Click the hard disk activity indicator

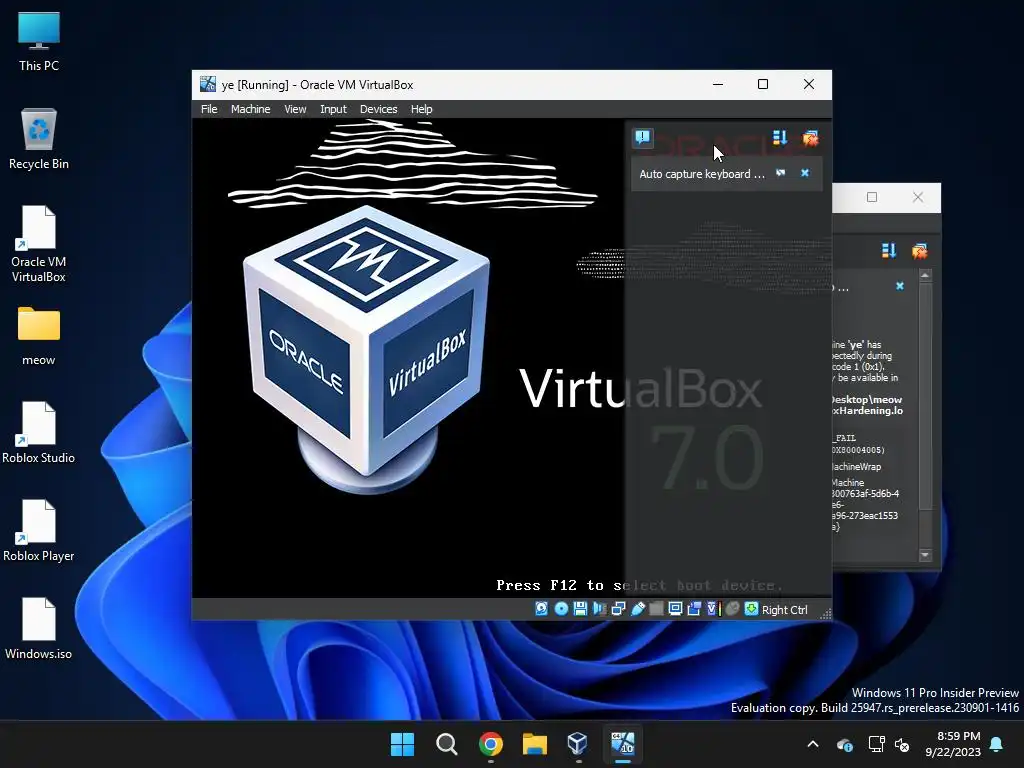pyautogui.click(x=541, y=609)
